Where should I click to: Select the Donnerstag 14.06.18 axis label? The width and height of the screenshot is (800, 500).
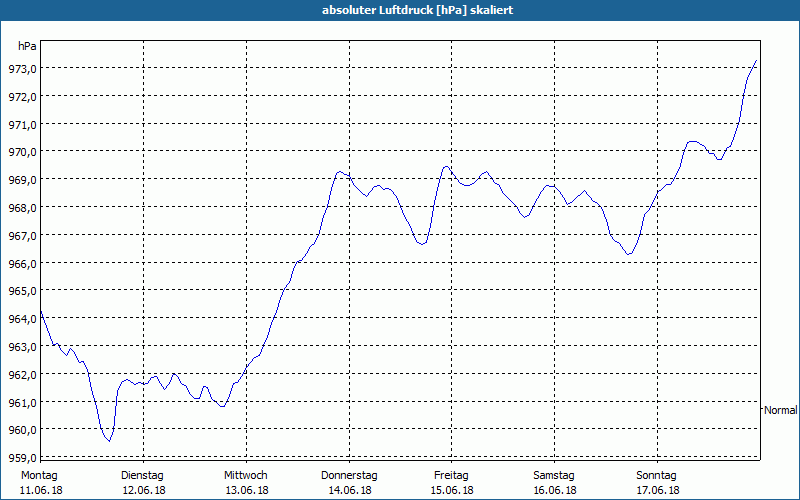349,483
